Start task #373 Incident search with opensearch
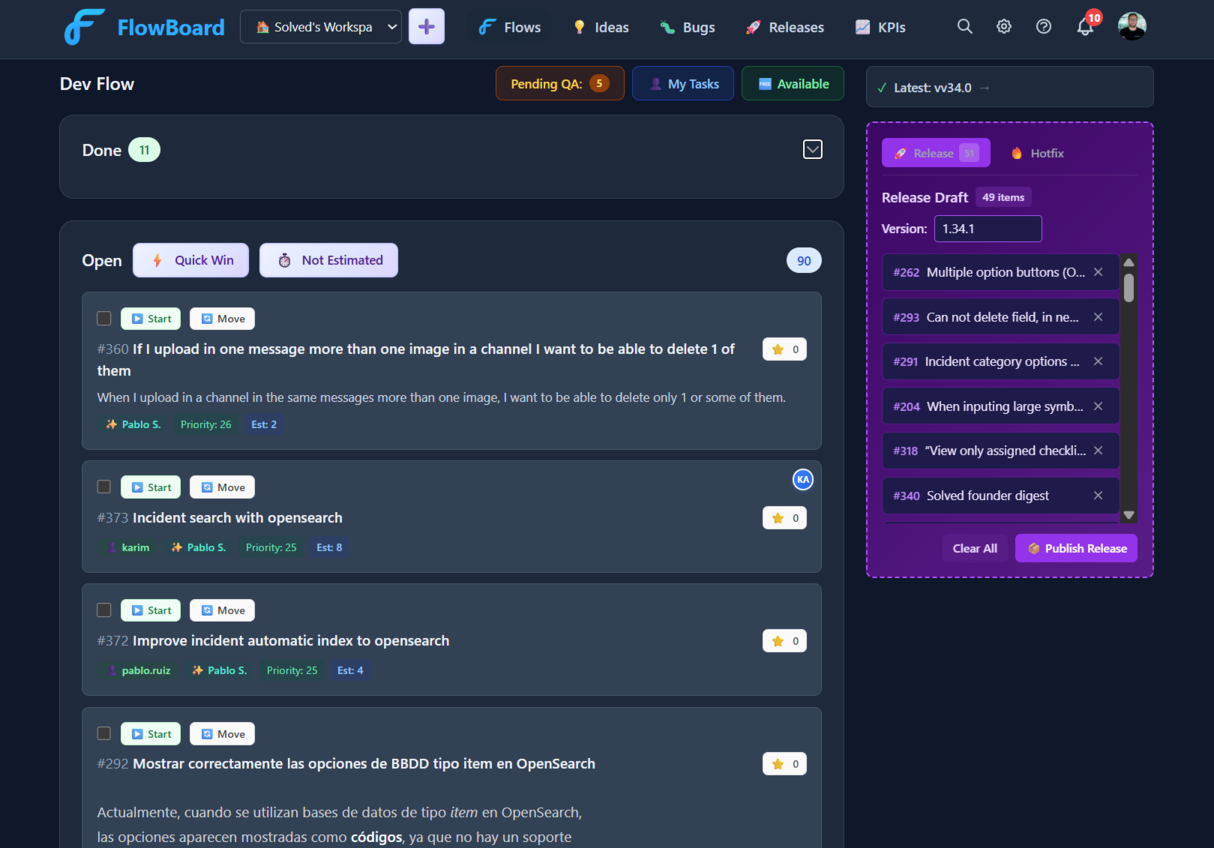 150,486
